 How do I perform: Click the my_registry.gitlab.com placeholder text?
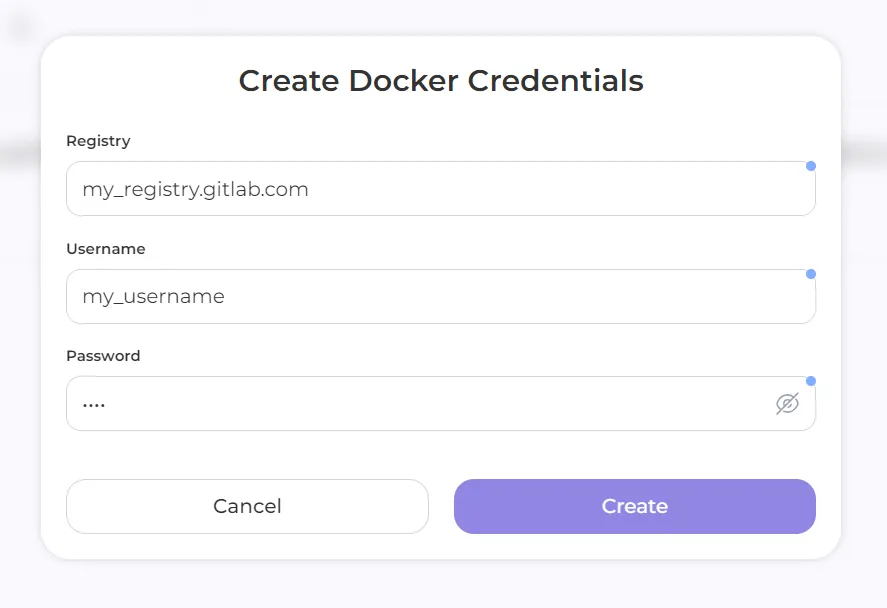click(x=195, y=189)
